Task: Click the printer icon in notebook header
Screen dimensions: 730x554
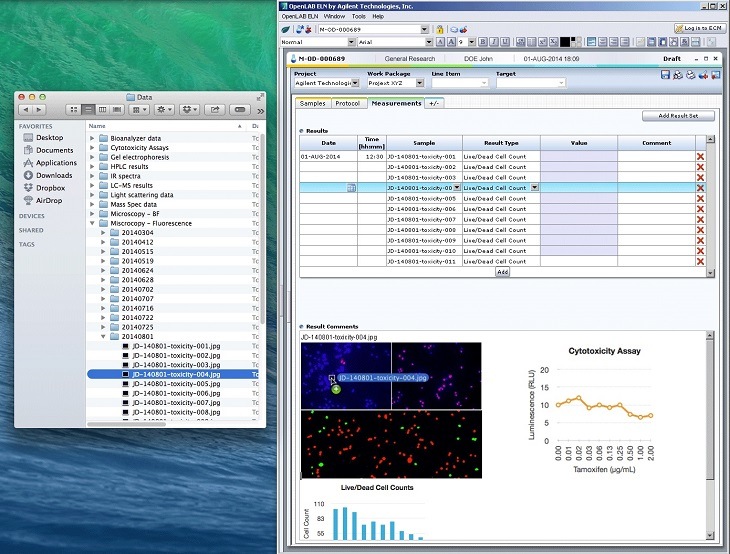Action: pyautogui.click(x=690, y=74)
